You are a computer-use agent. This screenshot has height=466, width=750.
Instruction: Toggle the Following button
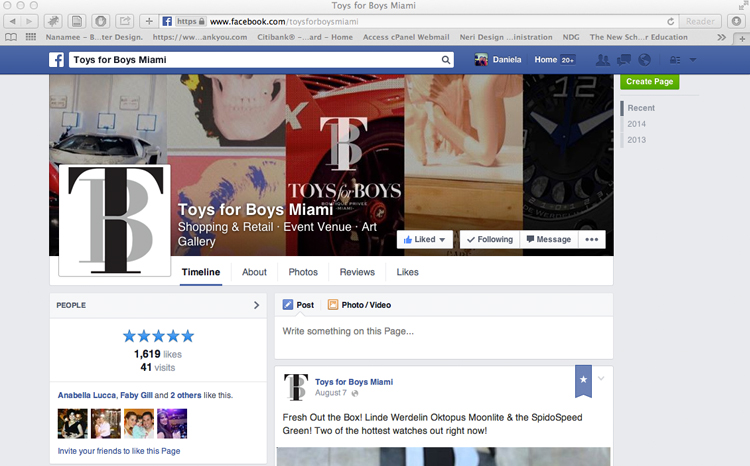pos(490,239)
